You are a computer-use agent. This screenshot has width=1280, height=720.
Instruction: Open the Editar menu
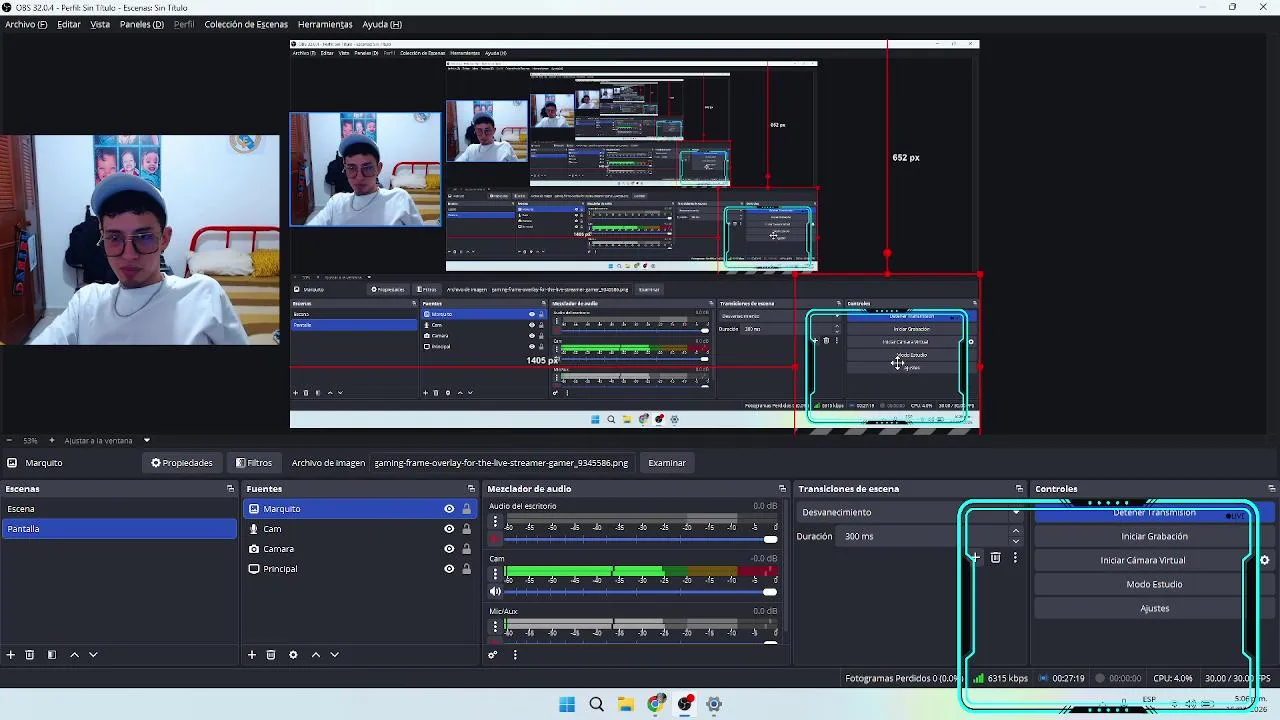point(69,24)
